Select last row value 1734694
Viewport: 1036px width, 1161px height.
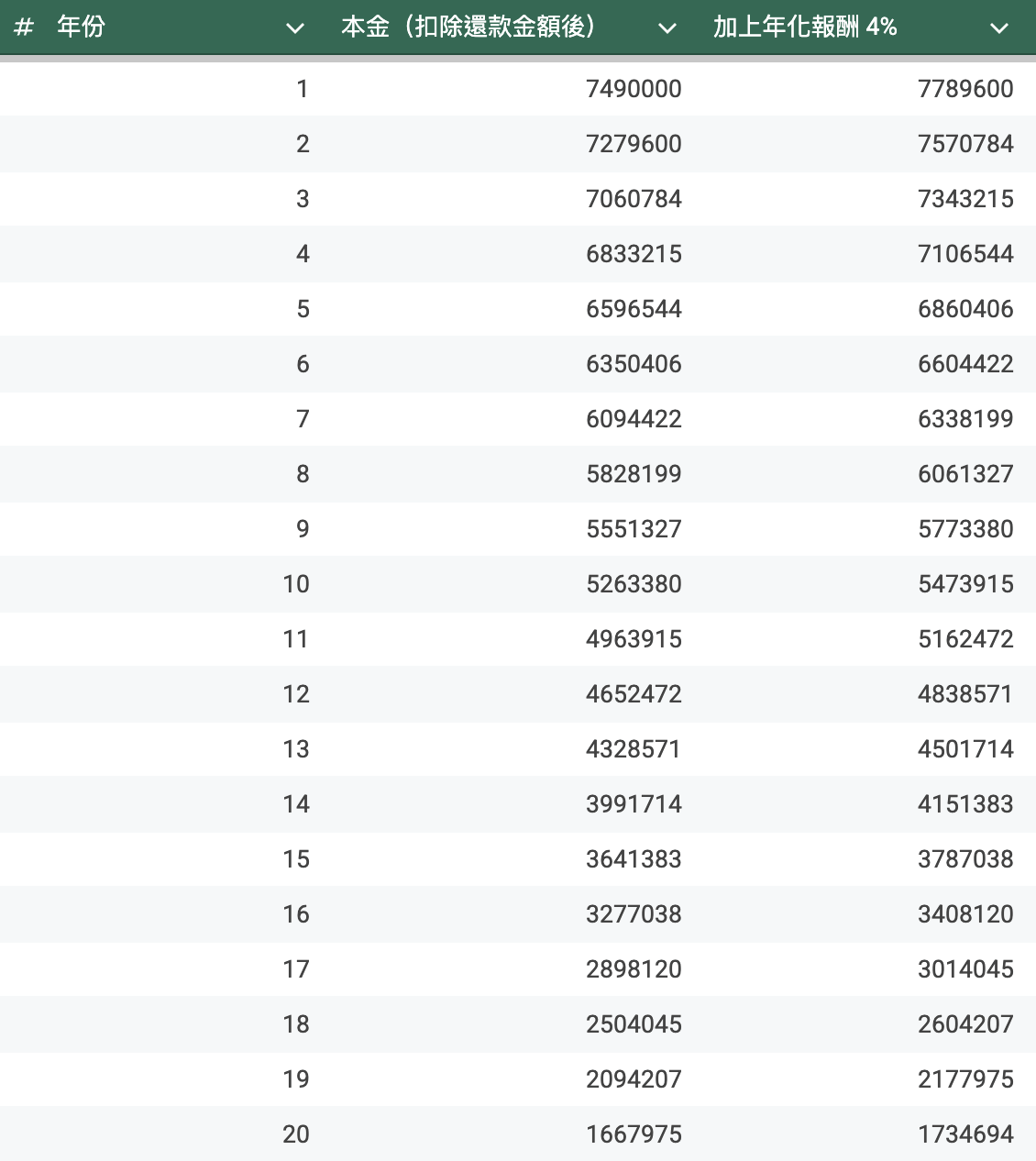coord(965,1134)
